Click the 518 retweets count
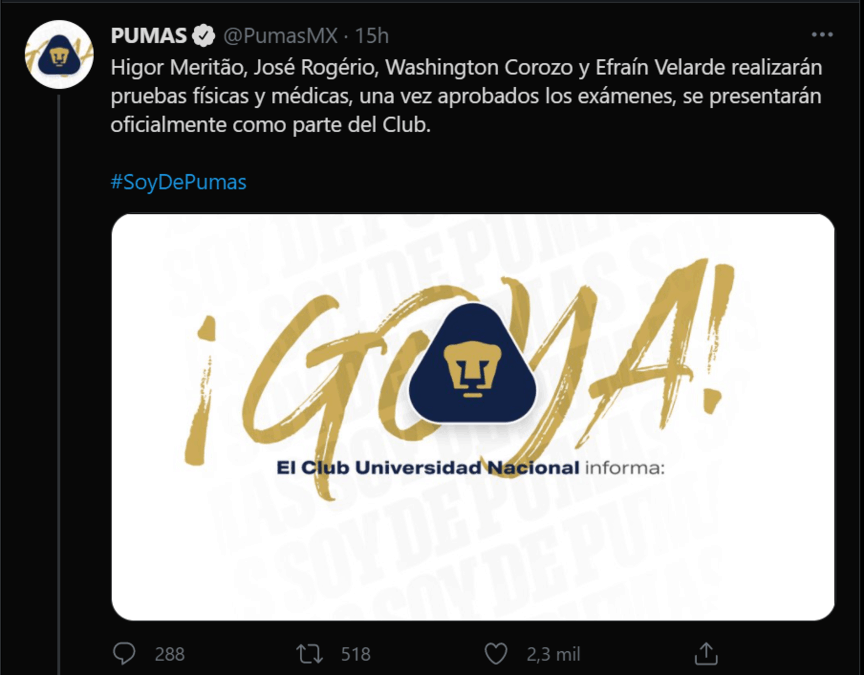The image size is (864, 675). click(355, 654)
